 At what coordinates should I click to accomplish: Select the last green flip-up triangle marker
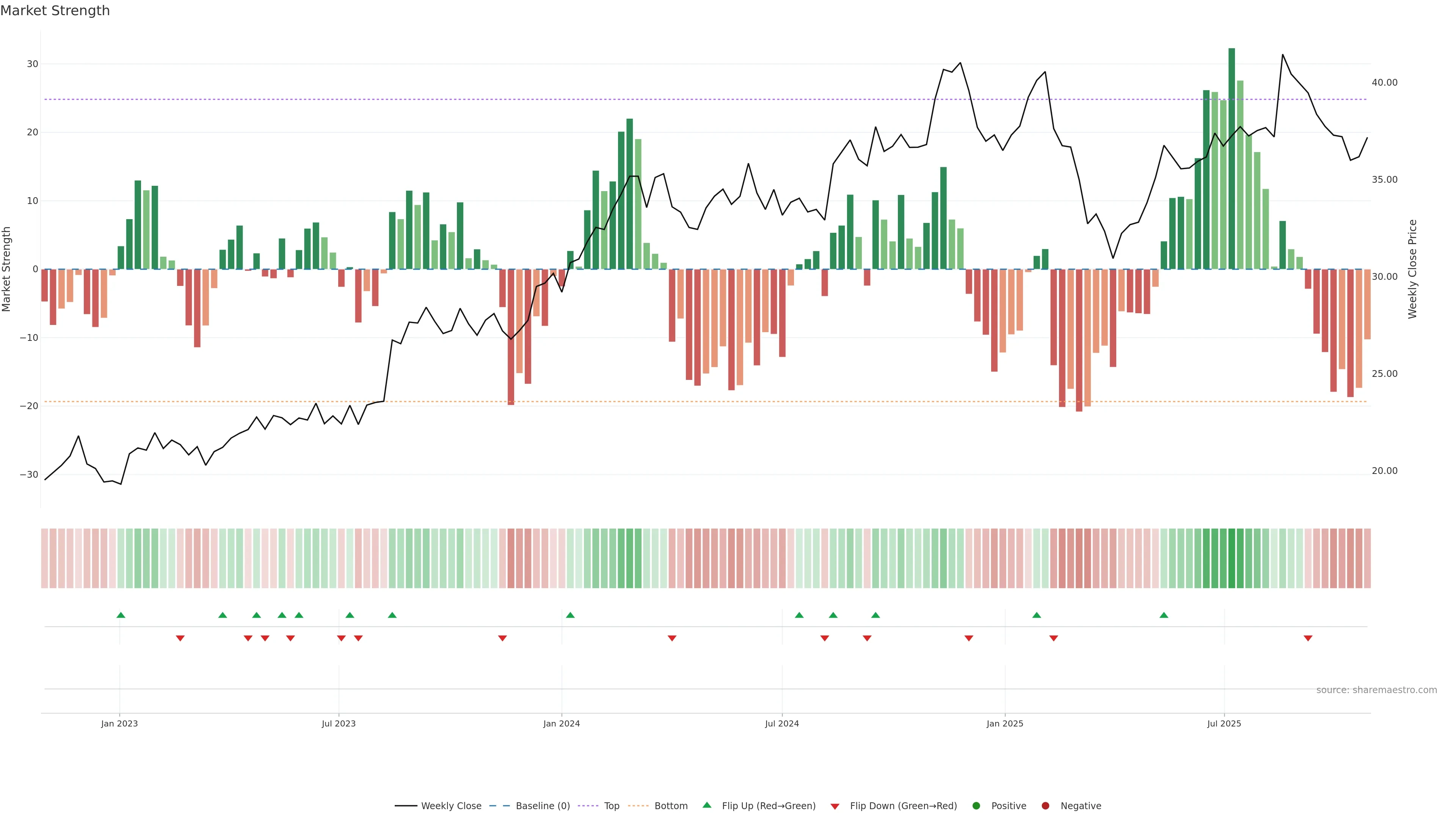(x=1164, y=615)
